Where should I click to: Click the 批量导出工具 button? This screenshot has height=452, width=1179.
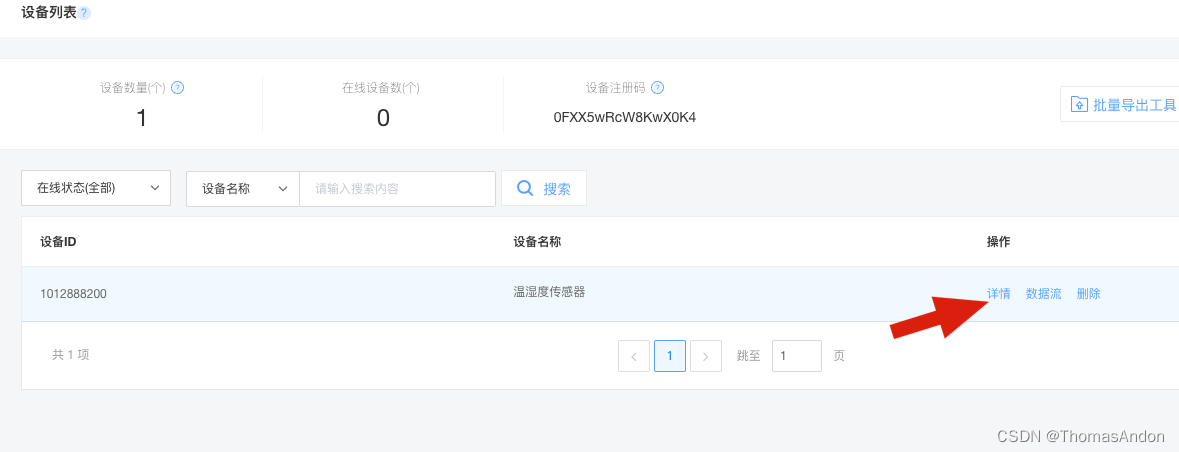pos(1120,105)
